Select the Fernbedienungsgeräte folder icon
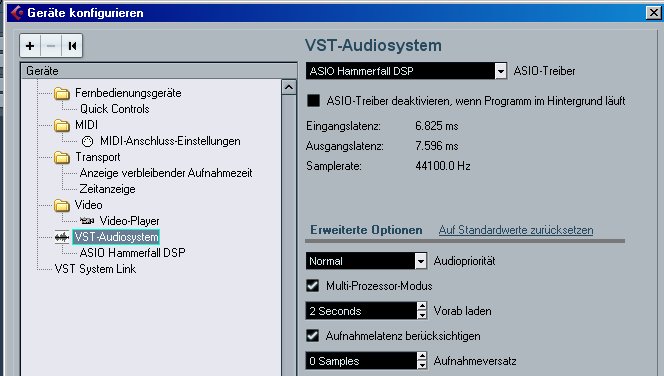664x376 pixels. [x=62, y=93]
